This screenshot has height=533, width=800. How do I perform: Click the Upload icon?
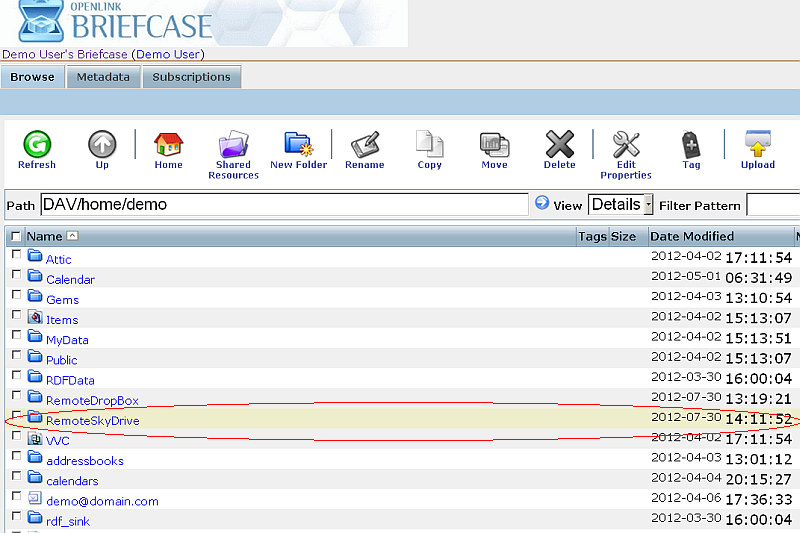[757, 145]
